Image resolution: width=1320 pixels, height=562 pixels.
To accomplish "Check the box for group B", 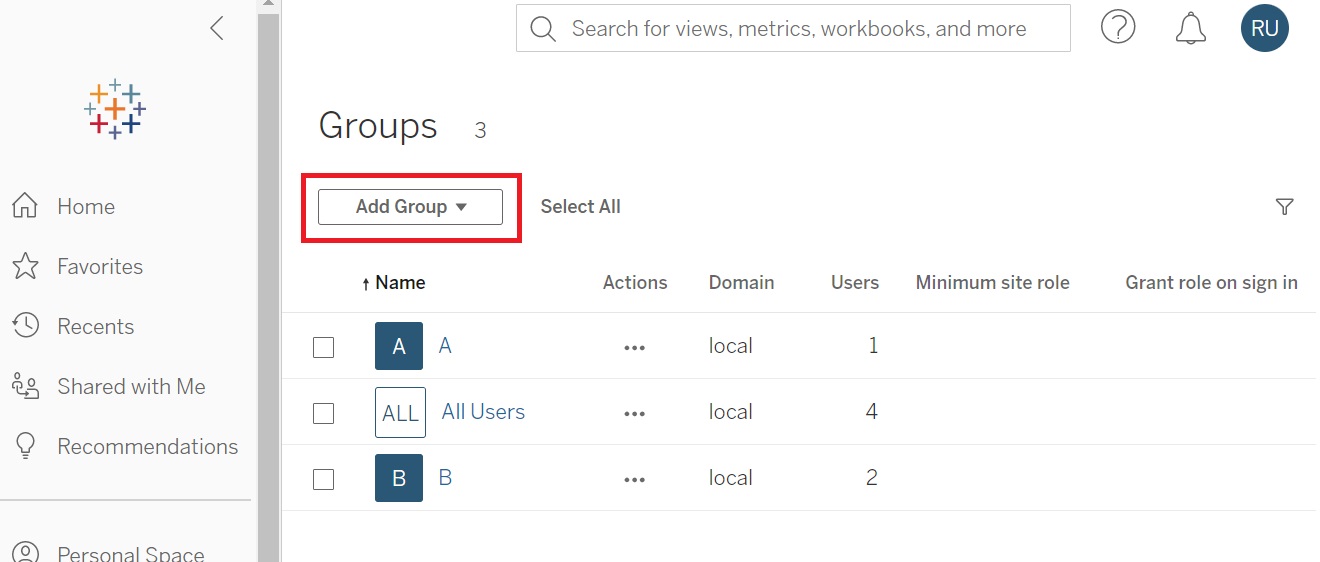I will pos(323,479).
